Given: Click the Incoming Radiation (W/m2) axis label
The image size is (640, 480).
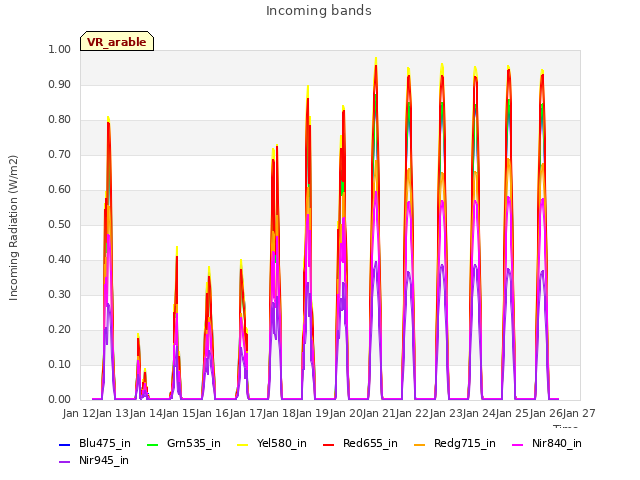Looking at the screenshot, I should [x=13, y=228].
